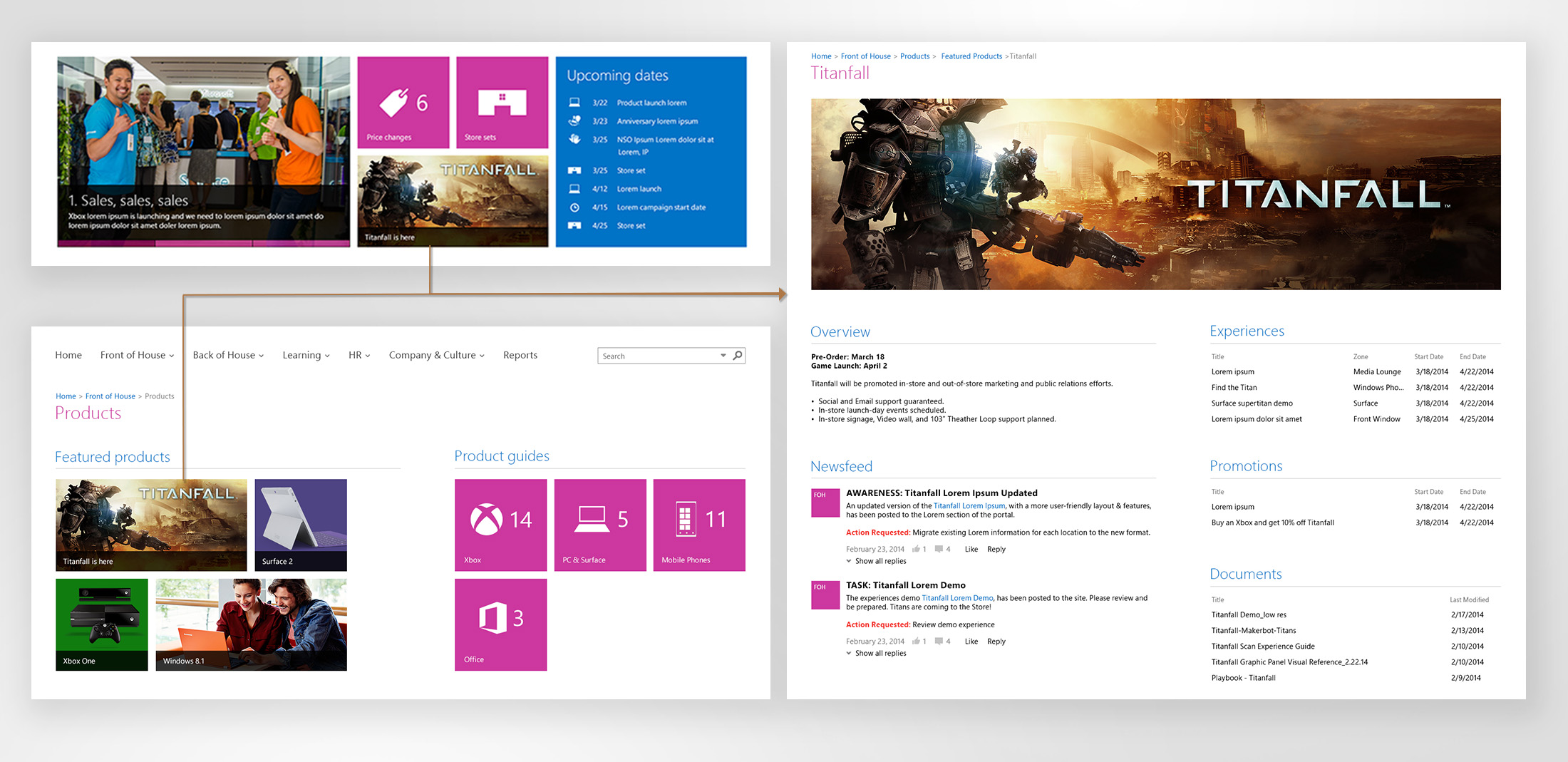Click FOH badge on AWARENESS post
This screenshot has width=1568, height=762.
pos(825,503)
